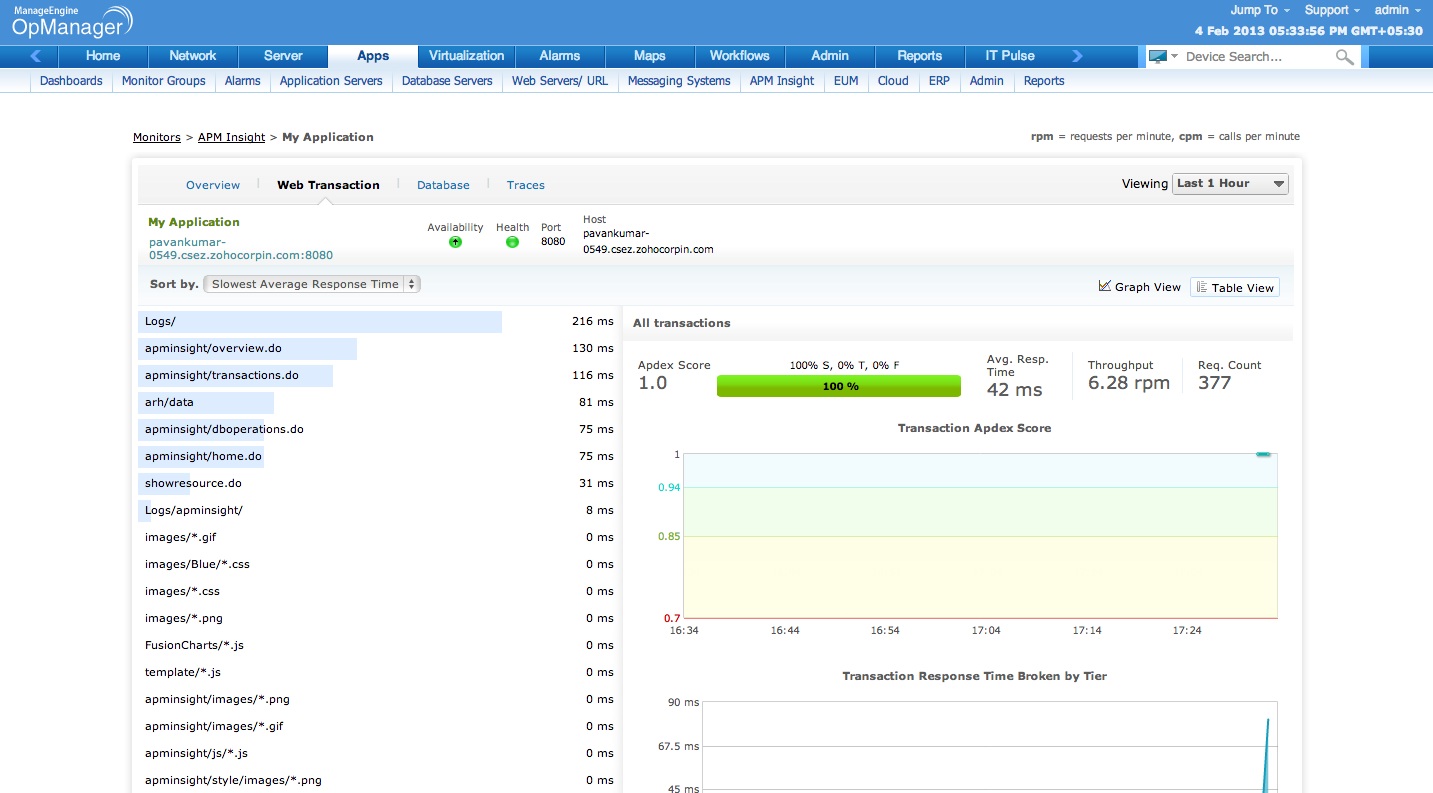The height and width of the screenshot is (793, 1433).
Task: Switch to Graph View
Action: click(1140, 287)
